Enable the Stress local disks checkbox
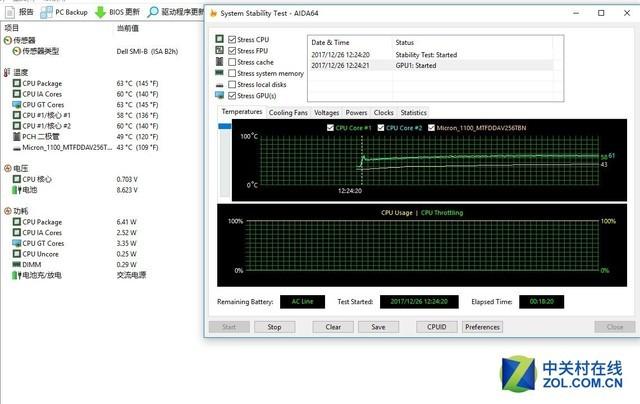Image resolution: width=640 pixels, height=404 pixels. (x=232, y=84)
